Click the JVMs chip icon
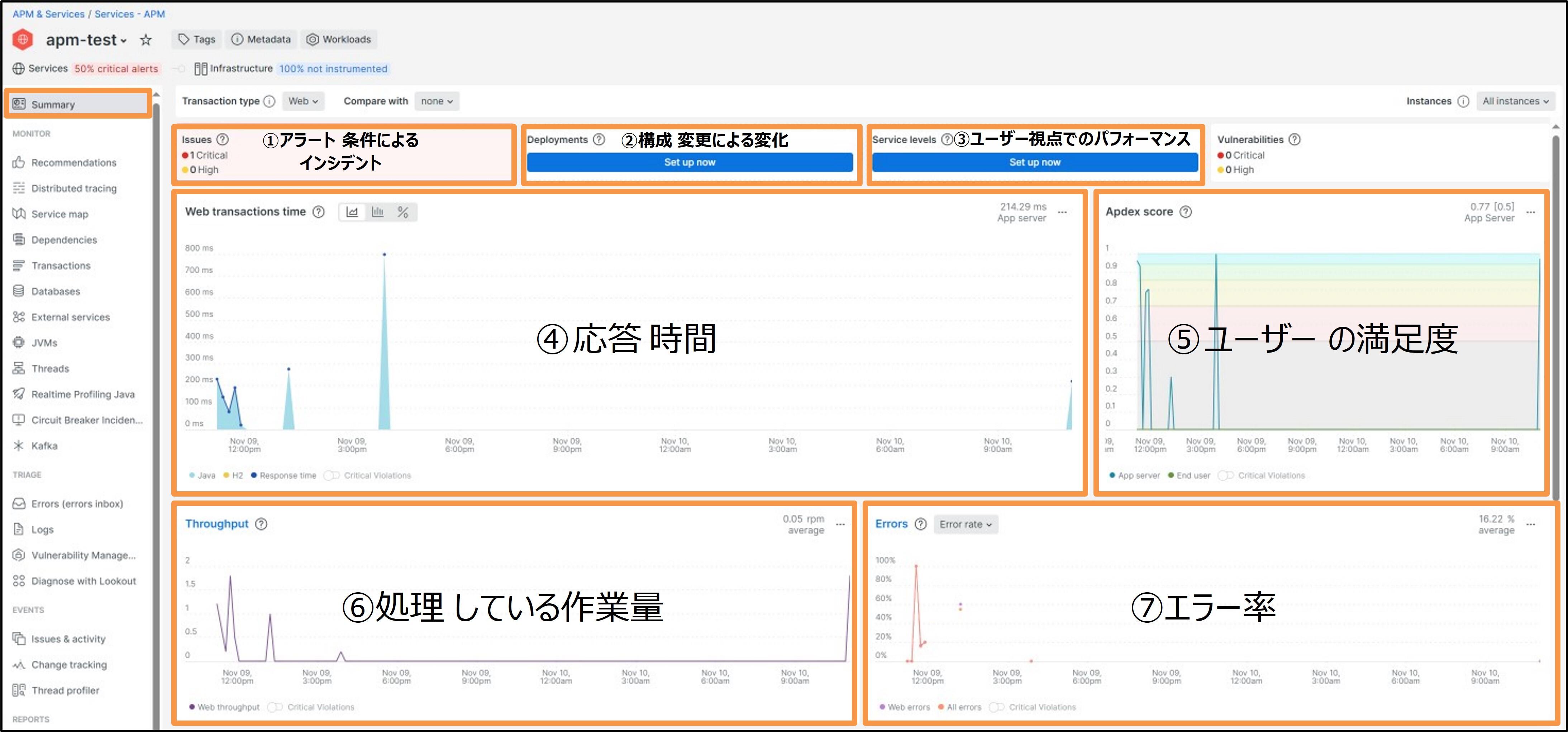The image size is (1568, 732). tap(19, 343)
